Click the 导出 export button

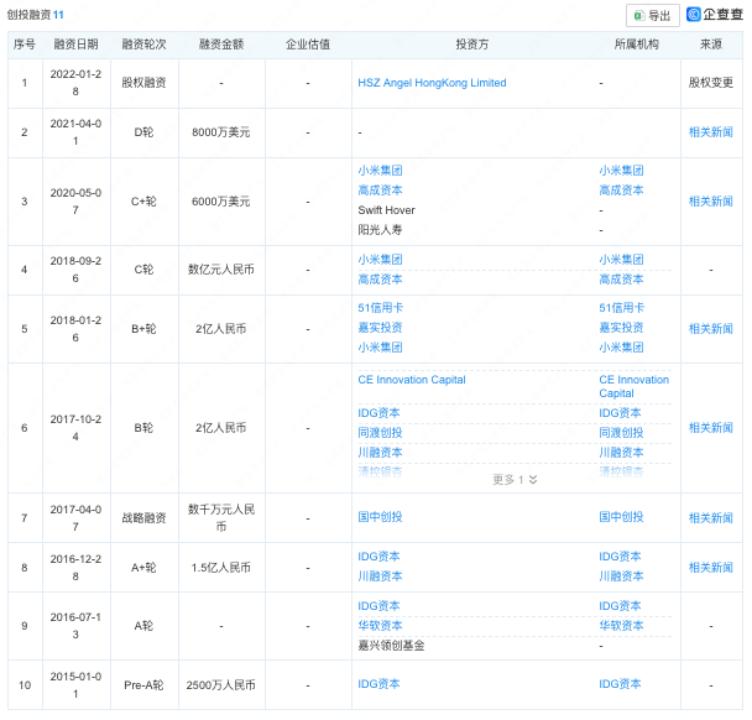652,15
